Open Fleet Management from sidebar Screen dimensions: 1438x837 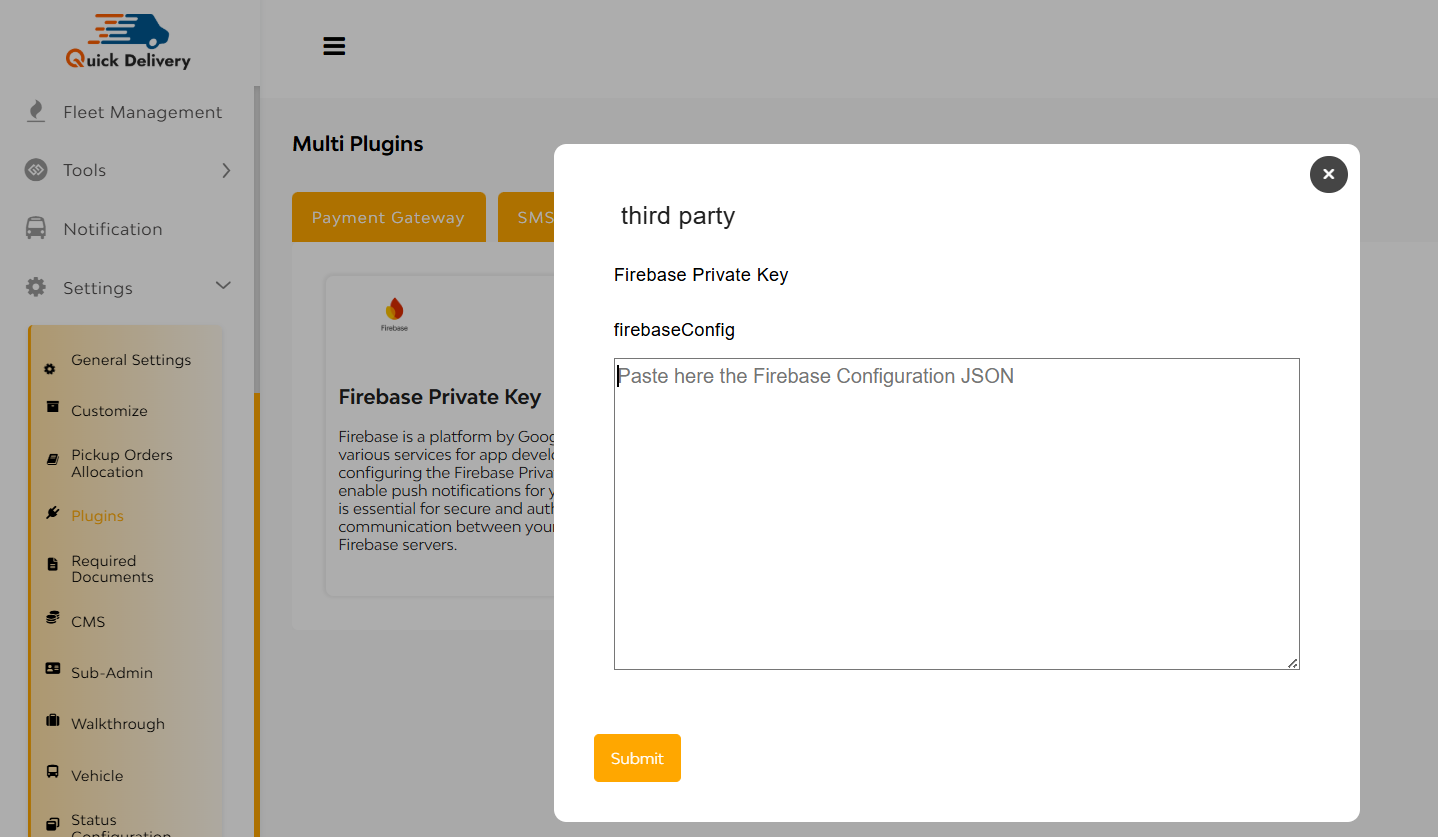coord(142,112)
